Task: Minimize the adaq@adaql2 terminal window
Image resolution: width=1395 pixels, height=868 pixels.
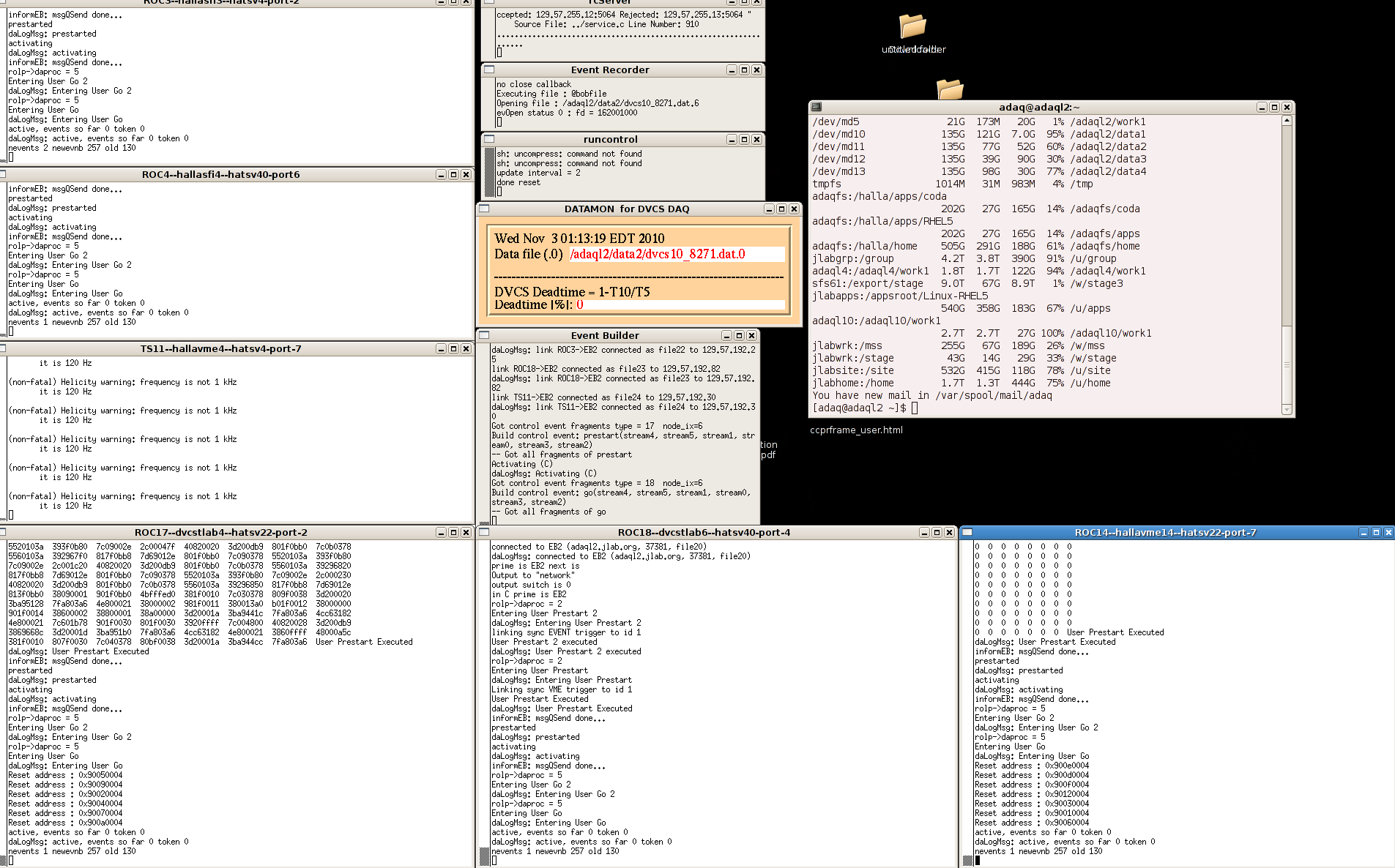Action: coord(1262,107)
